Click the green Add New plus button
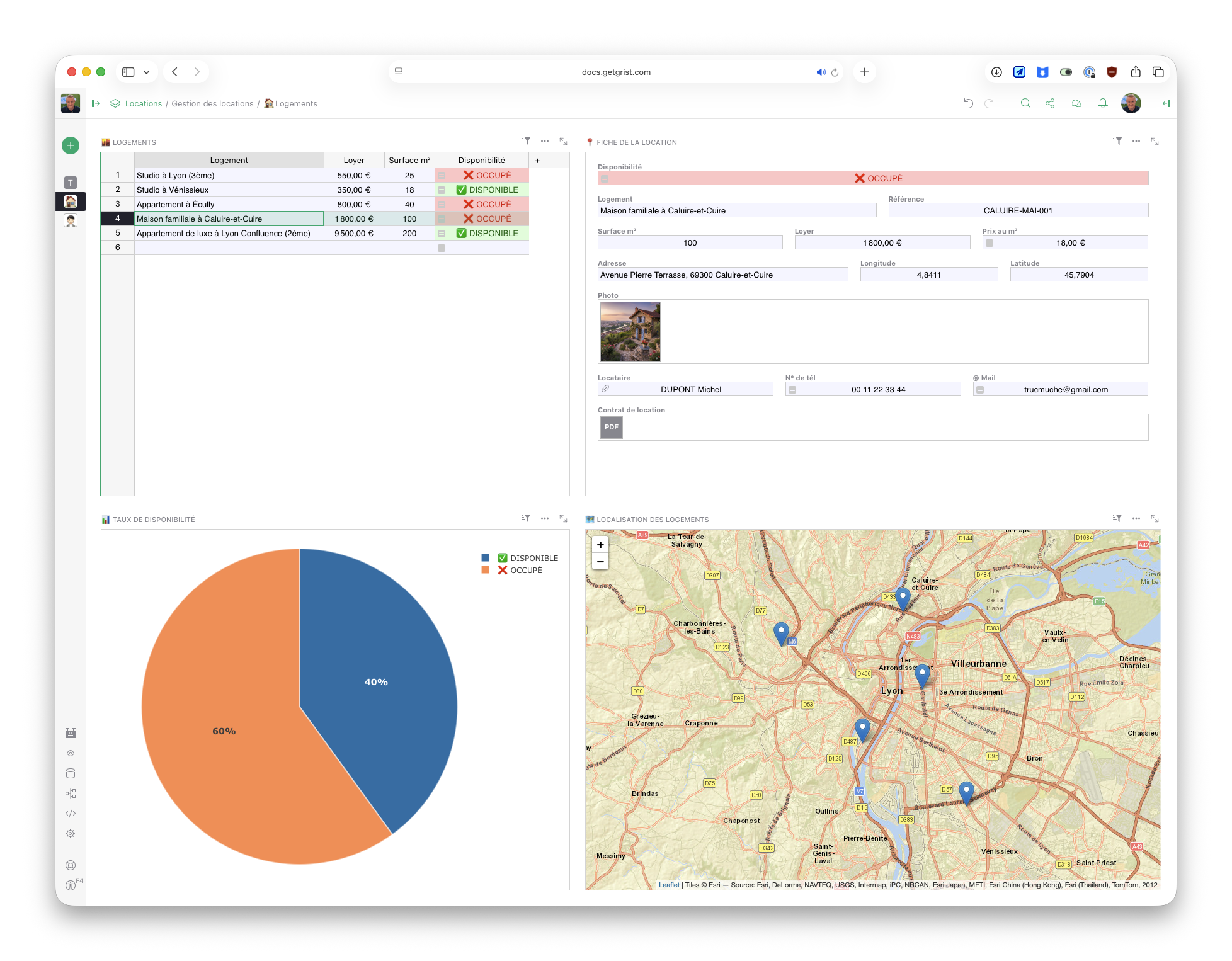The image size is (1232, 961). (x=71, y=145)
